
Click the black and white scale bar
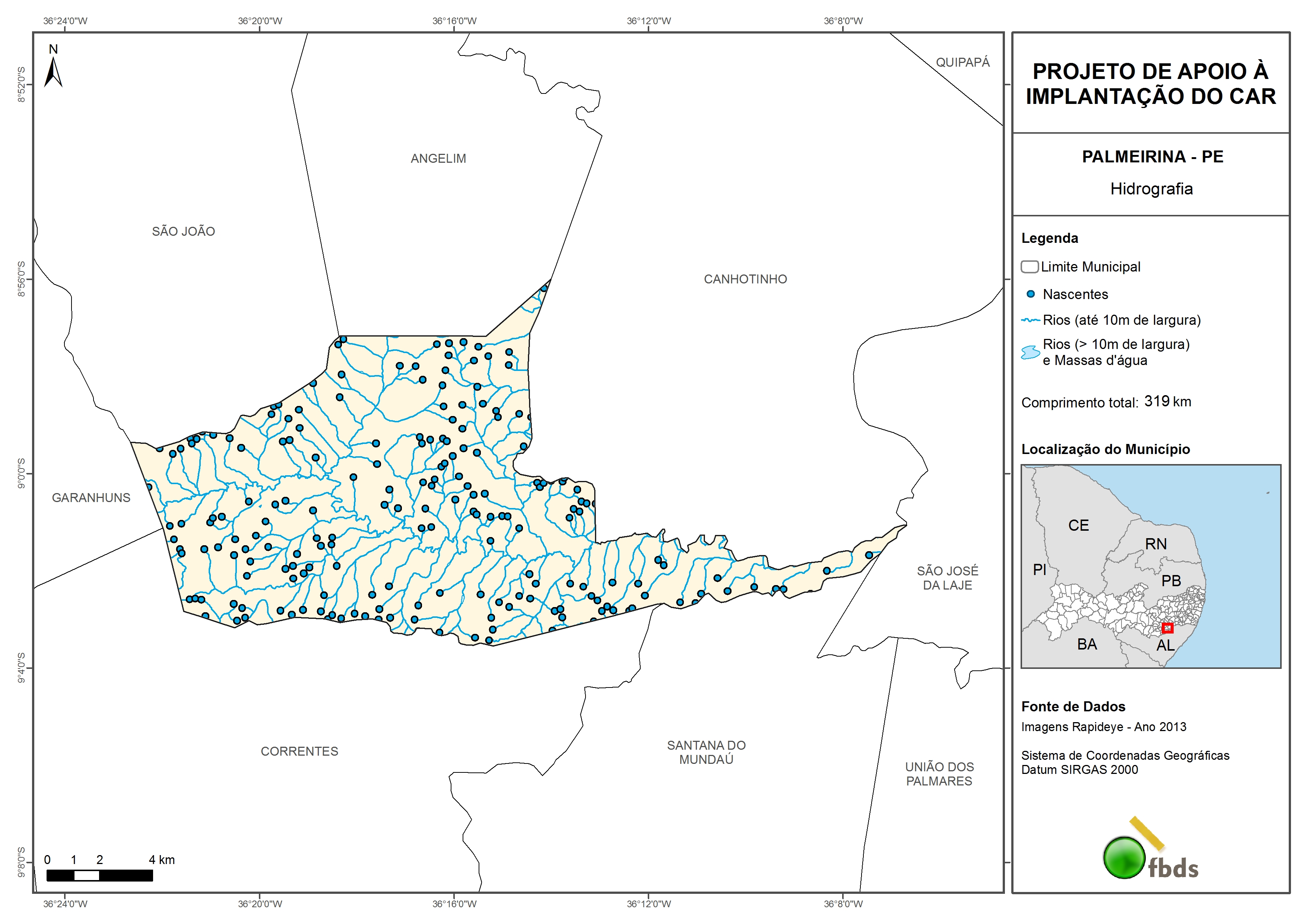click(99, 876)
